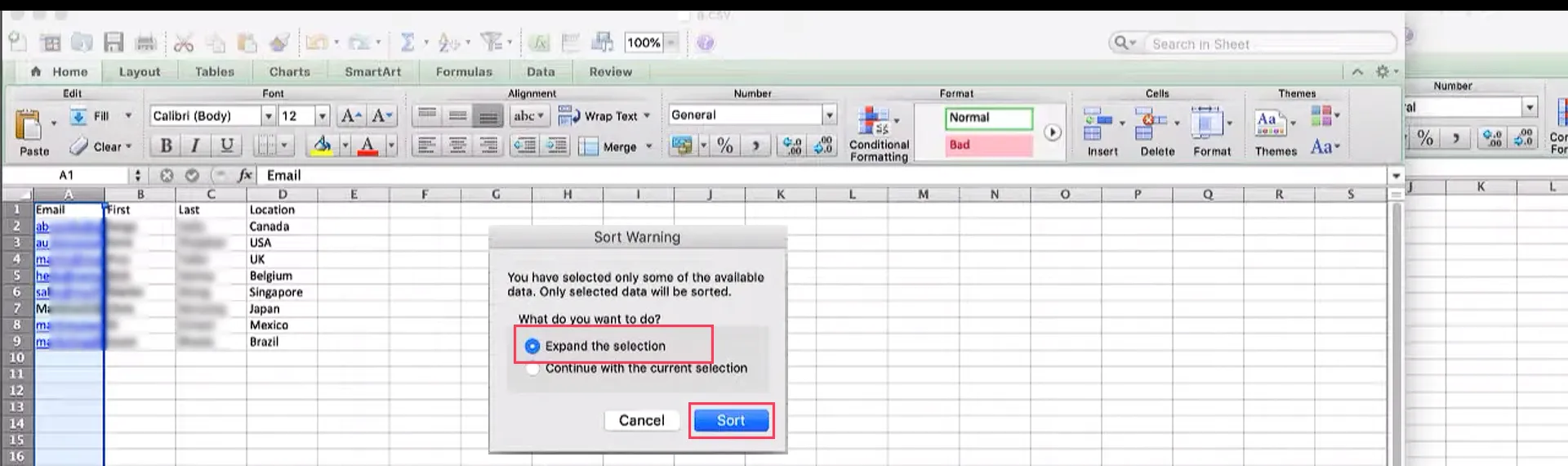Apply the Normal cell style

(x=988, y=118)
